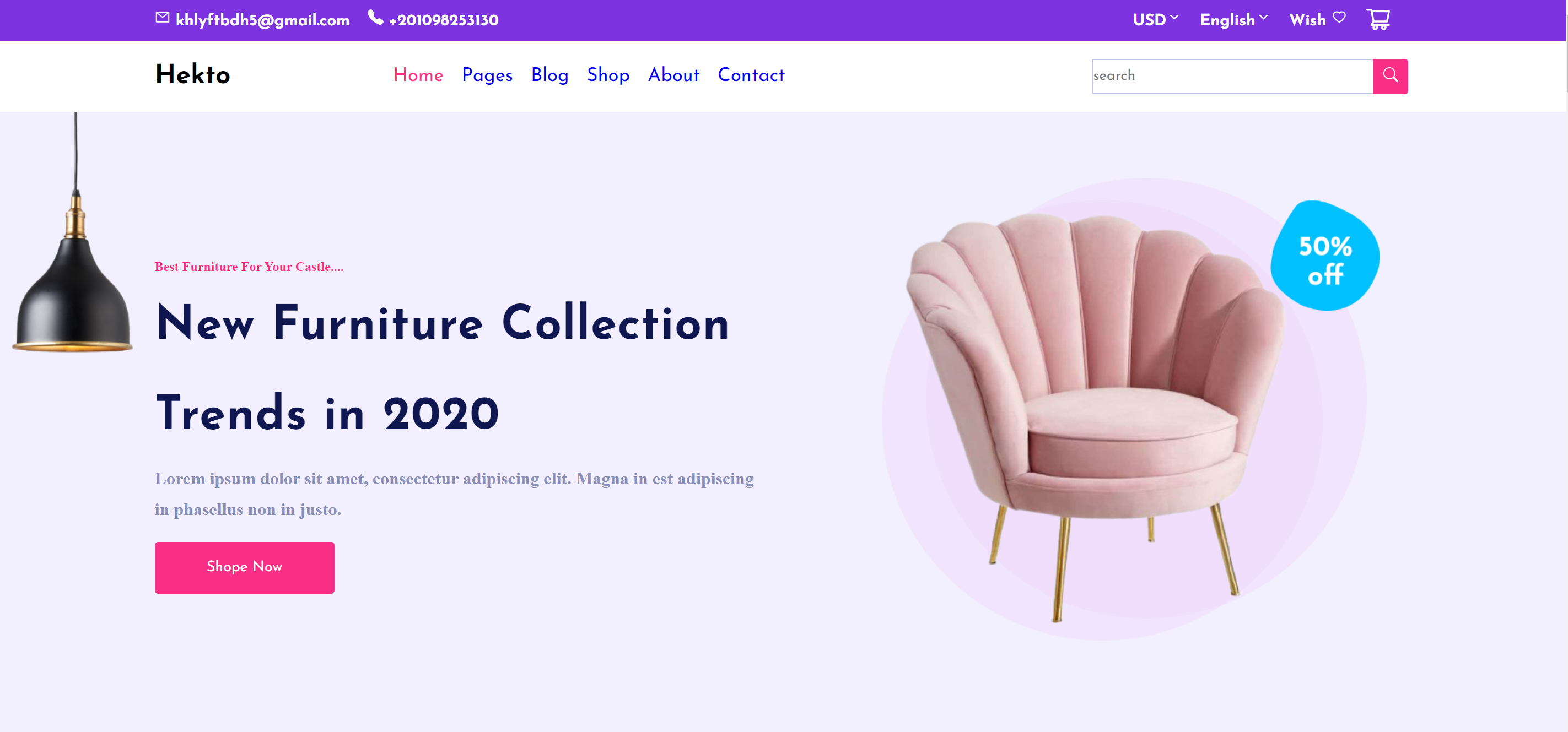
Task: Click the 50% off badge
Action: pos(1325,256)
